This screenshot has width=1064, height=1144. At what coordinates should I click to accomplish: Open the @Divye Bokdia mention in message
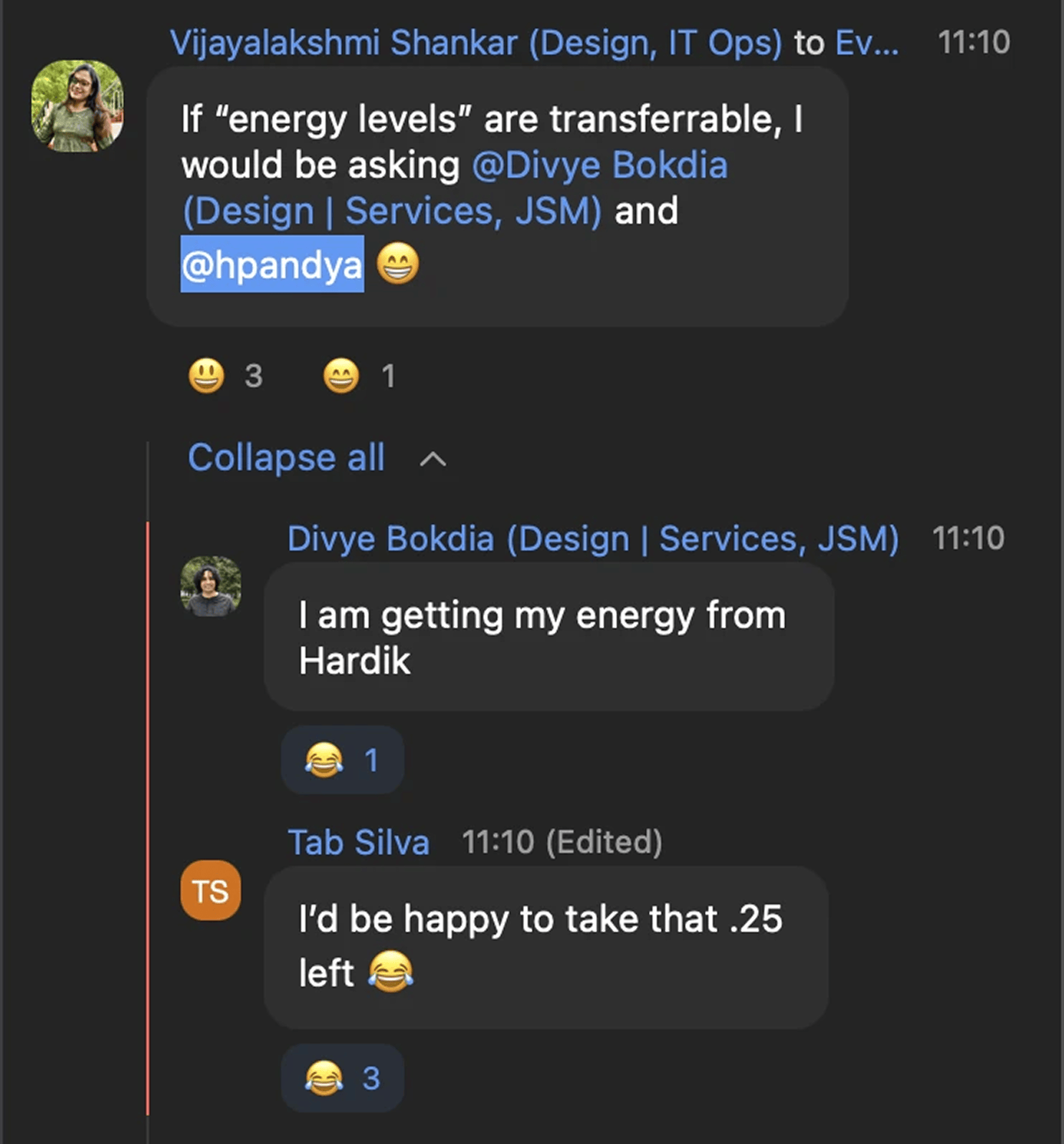click(x=599, y=166)
